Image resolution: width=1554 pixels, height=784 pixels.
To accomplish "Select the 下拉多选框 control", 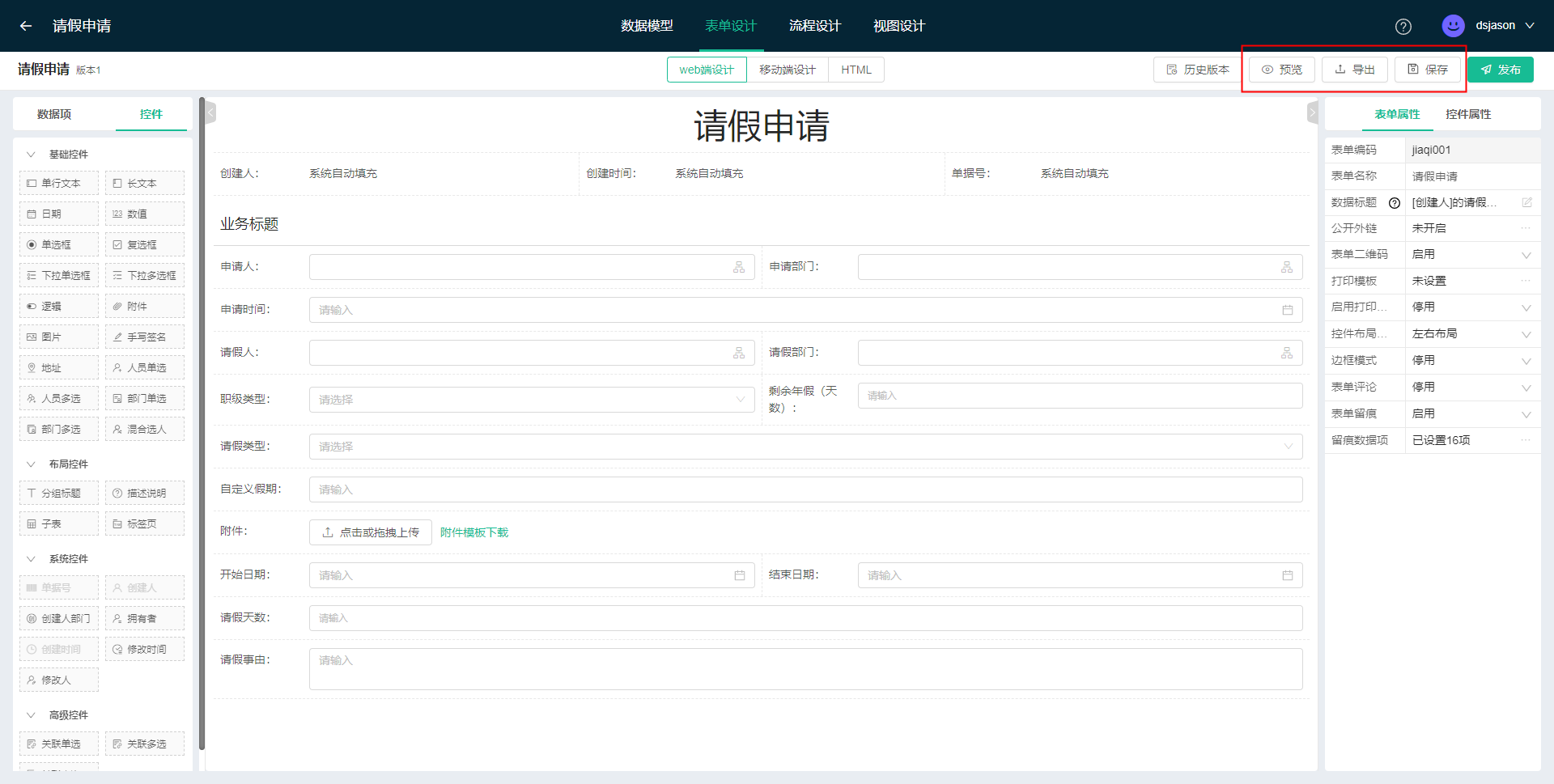I will [145, 275].
